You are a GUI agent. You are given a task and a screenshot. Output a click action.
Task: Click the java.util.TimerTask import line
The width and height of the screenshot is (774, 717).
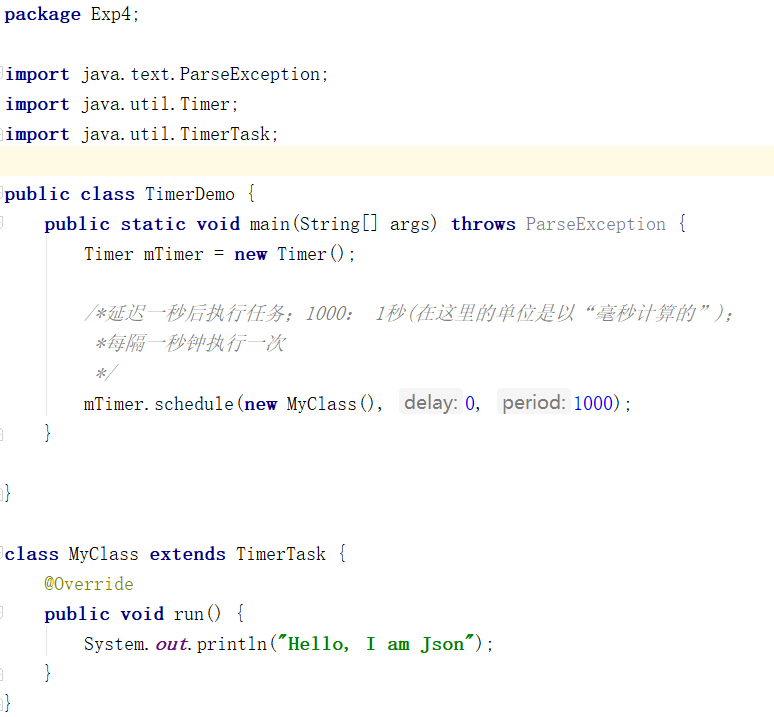coord(142,134)
